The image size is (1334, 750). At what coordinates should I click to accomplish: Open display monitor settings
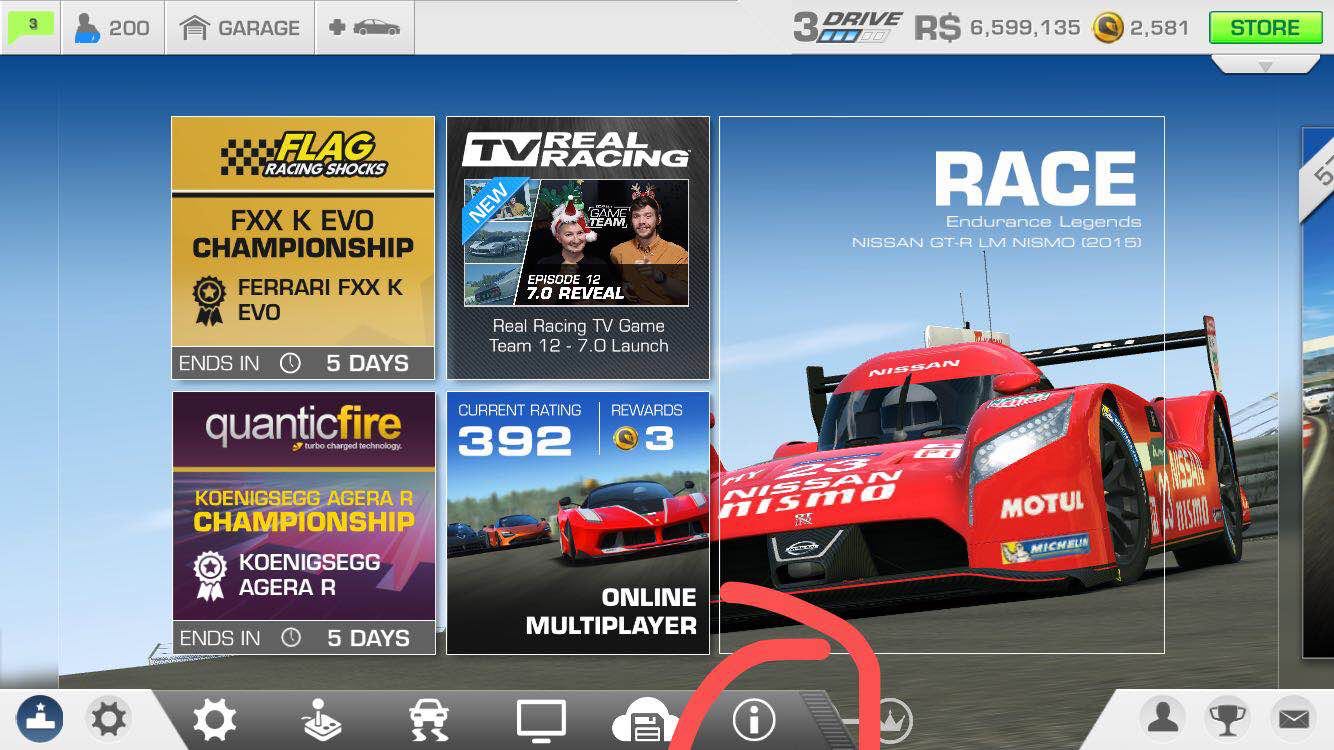click(541, 720)
